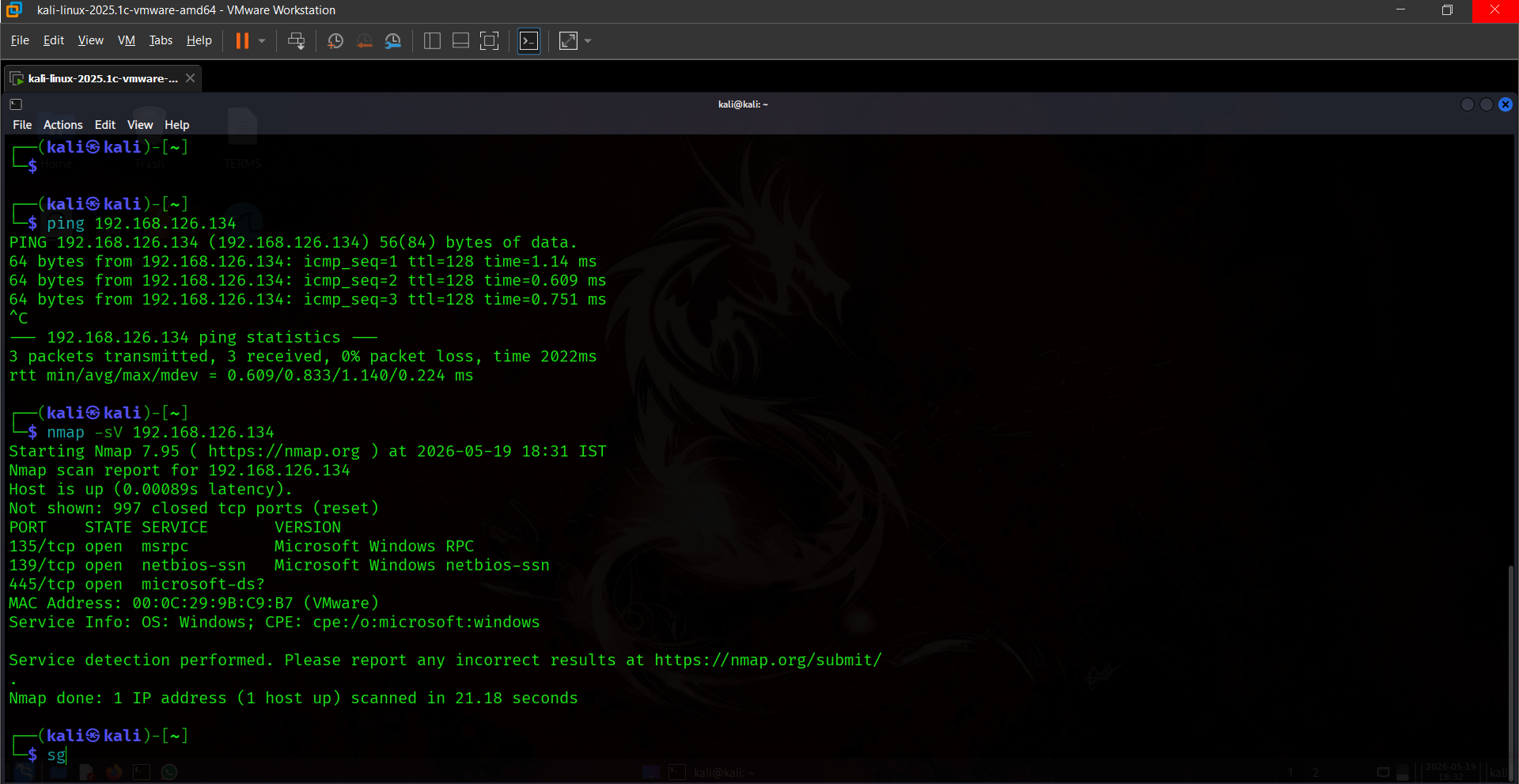This screenshot has width=1519, height=784.
Task: Click the 'Service Info: OS: Windows' line
Action: point(275,623)
